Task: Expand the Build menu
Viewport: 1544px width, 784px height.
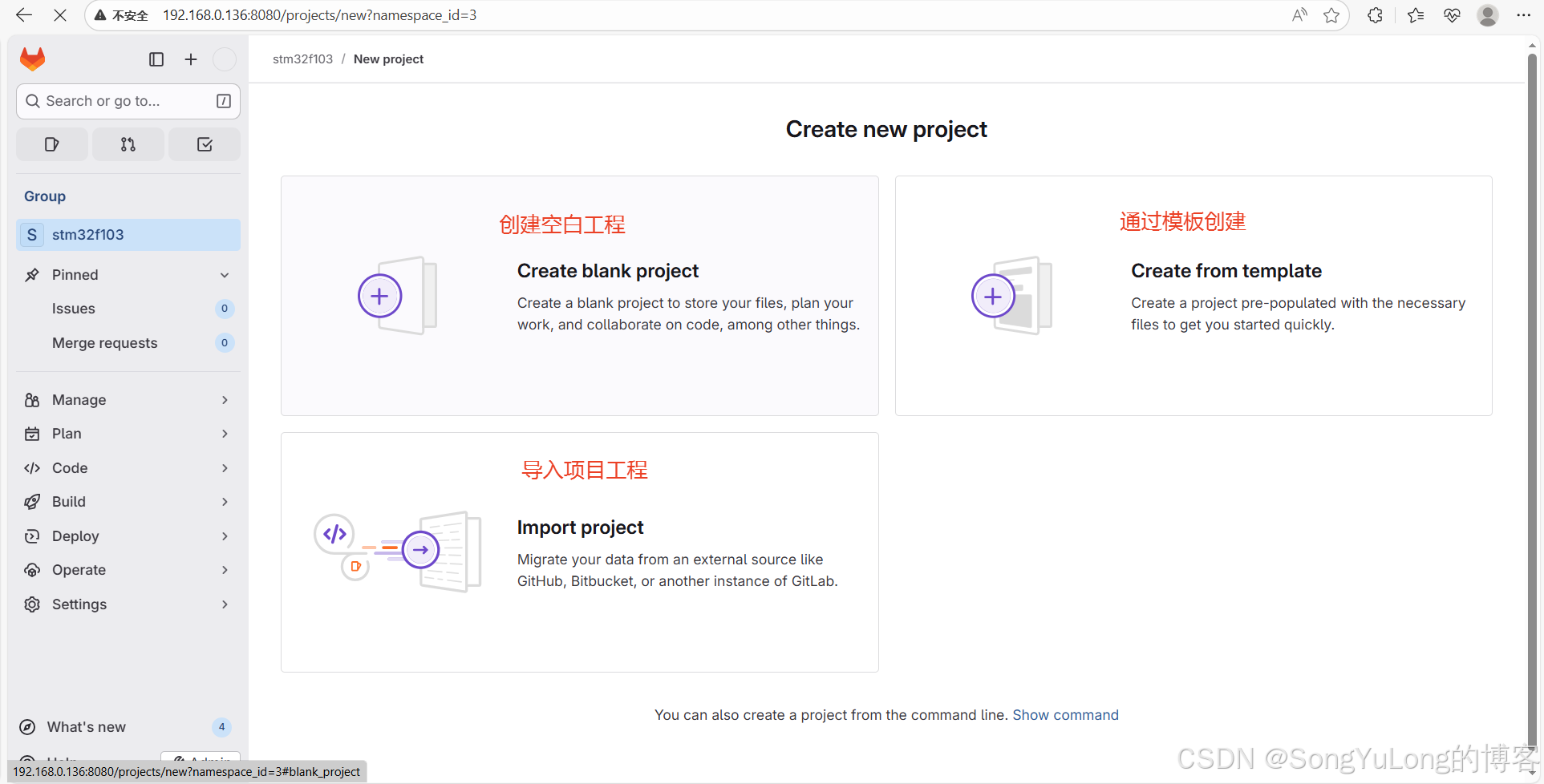Action: coord(128,502)
